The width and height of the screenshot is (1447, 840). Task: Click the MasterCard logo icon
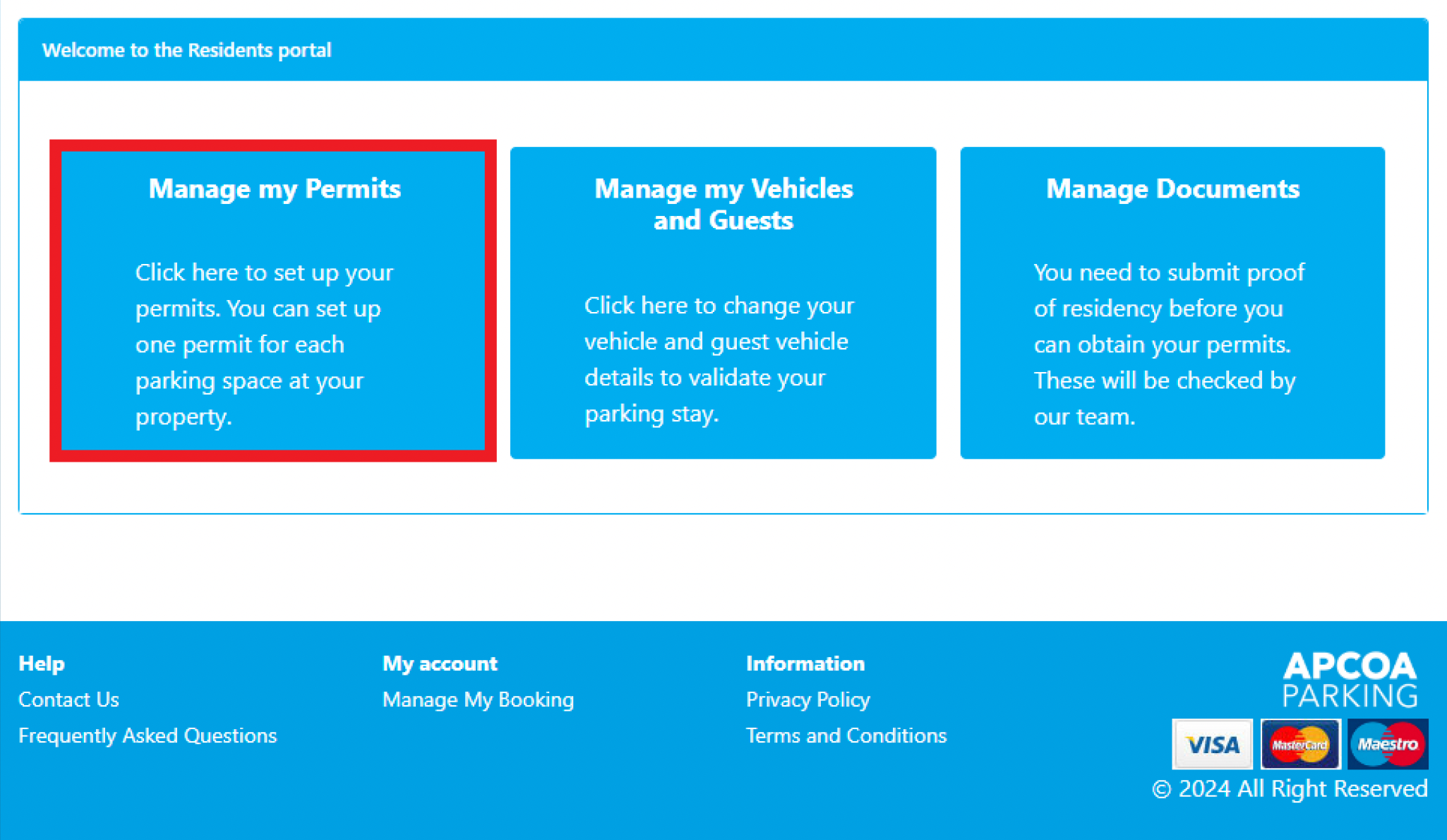[x=1300, y=744]
